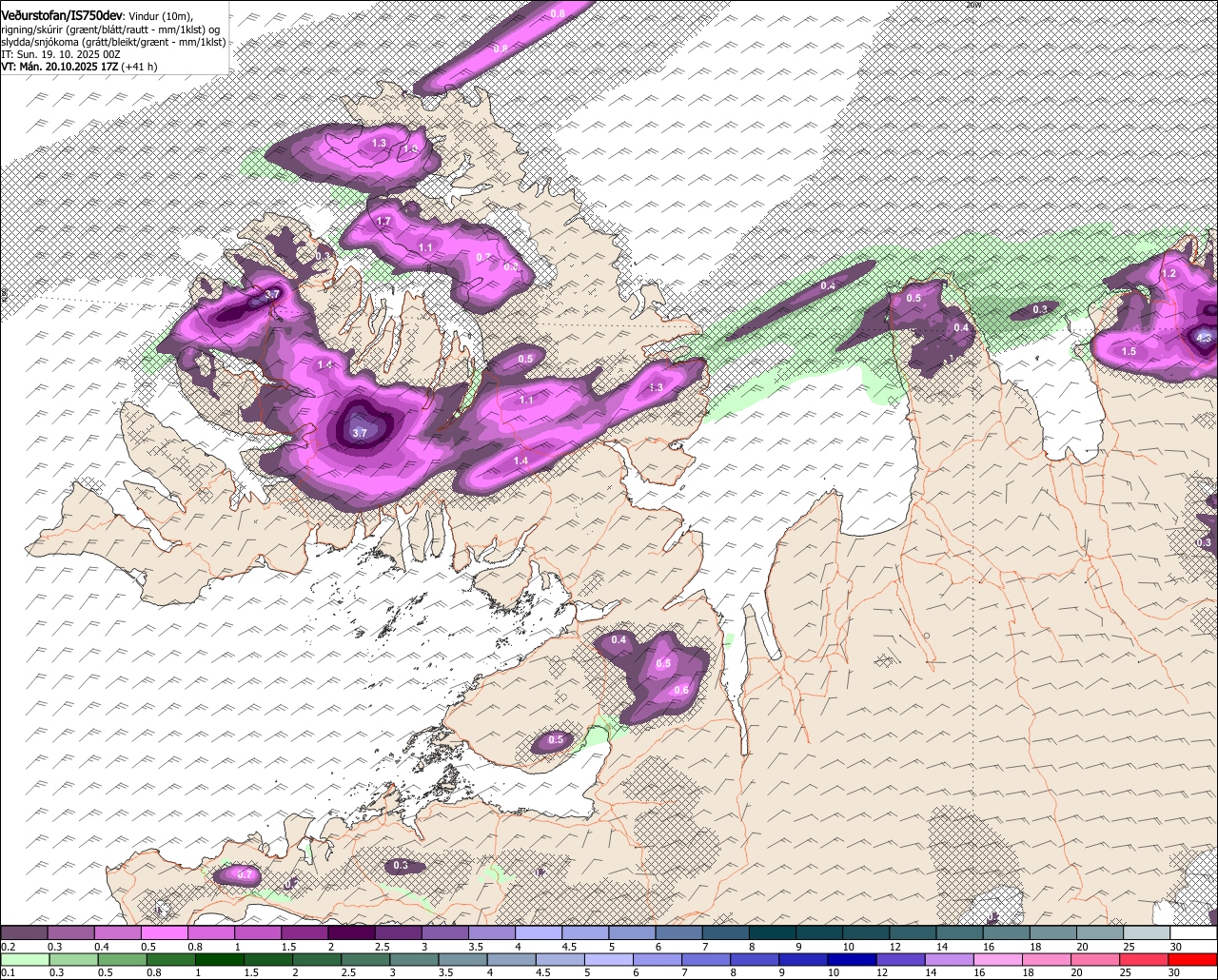This screenshot has height=980, width=1218.
Task: Click the 'VT: Mán. 20.10.2025 17Z (+41 h)' line
Action: pos(79,67)
